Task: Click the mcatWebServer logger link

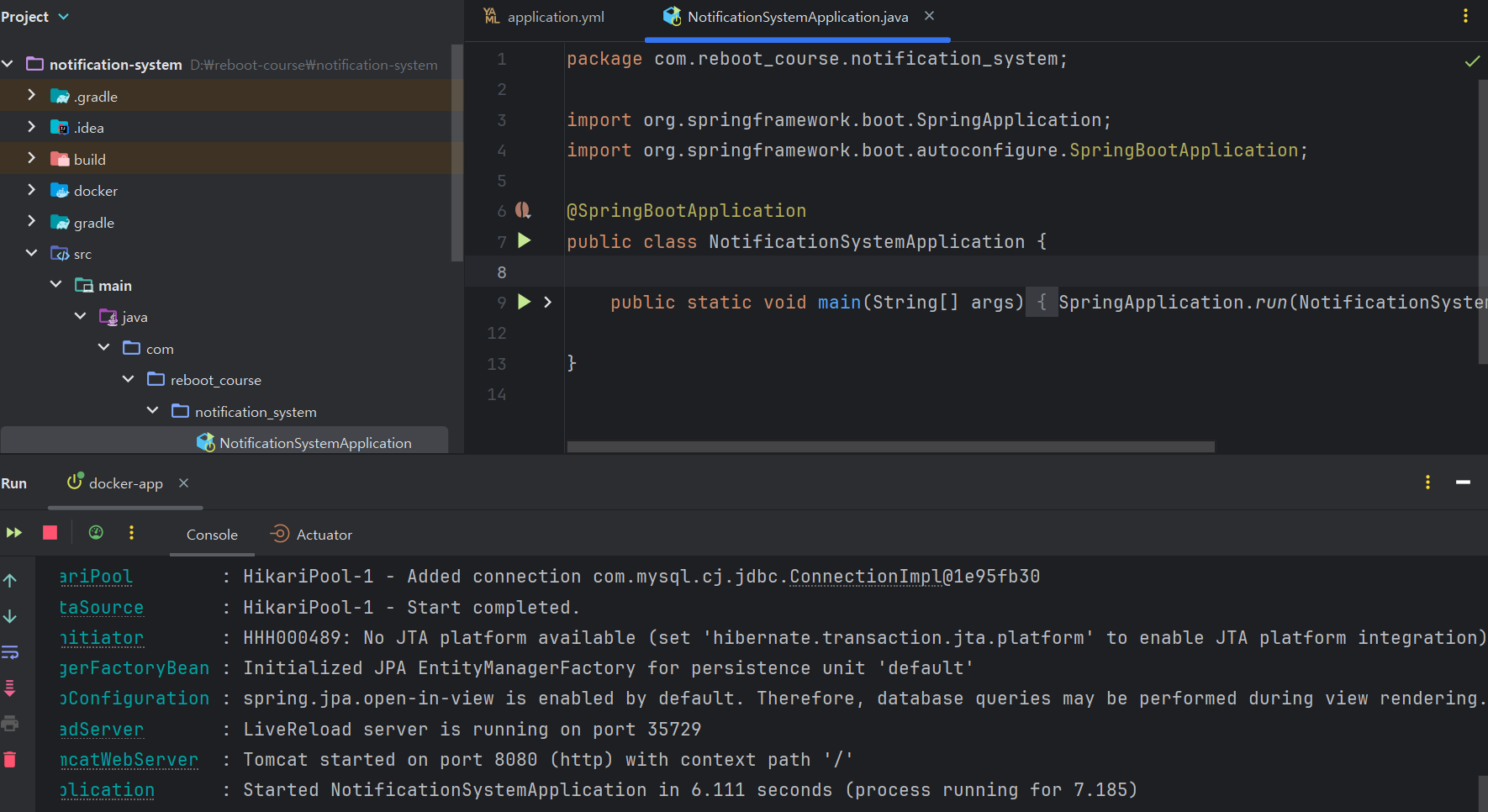Action: click(x=129, y=760)
